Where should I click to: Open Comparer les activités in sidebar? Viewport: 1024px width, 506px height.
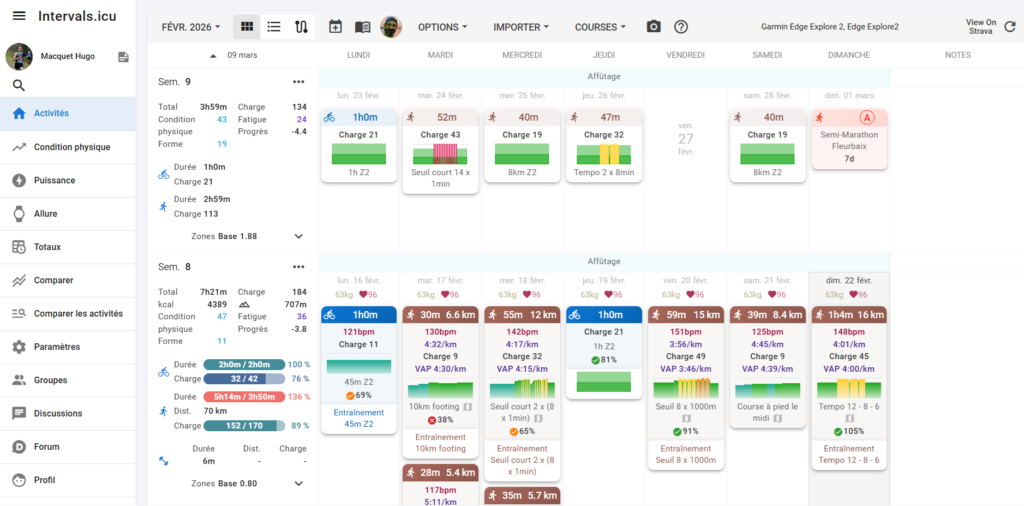tap(78, 313)
